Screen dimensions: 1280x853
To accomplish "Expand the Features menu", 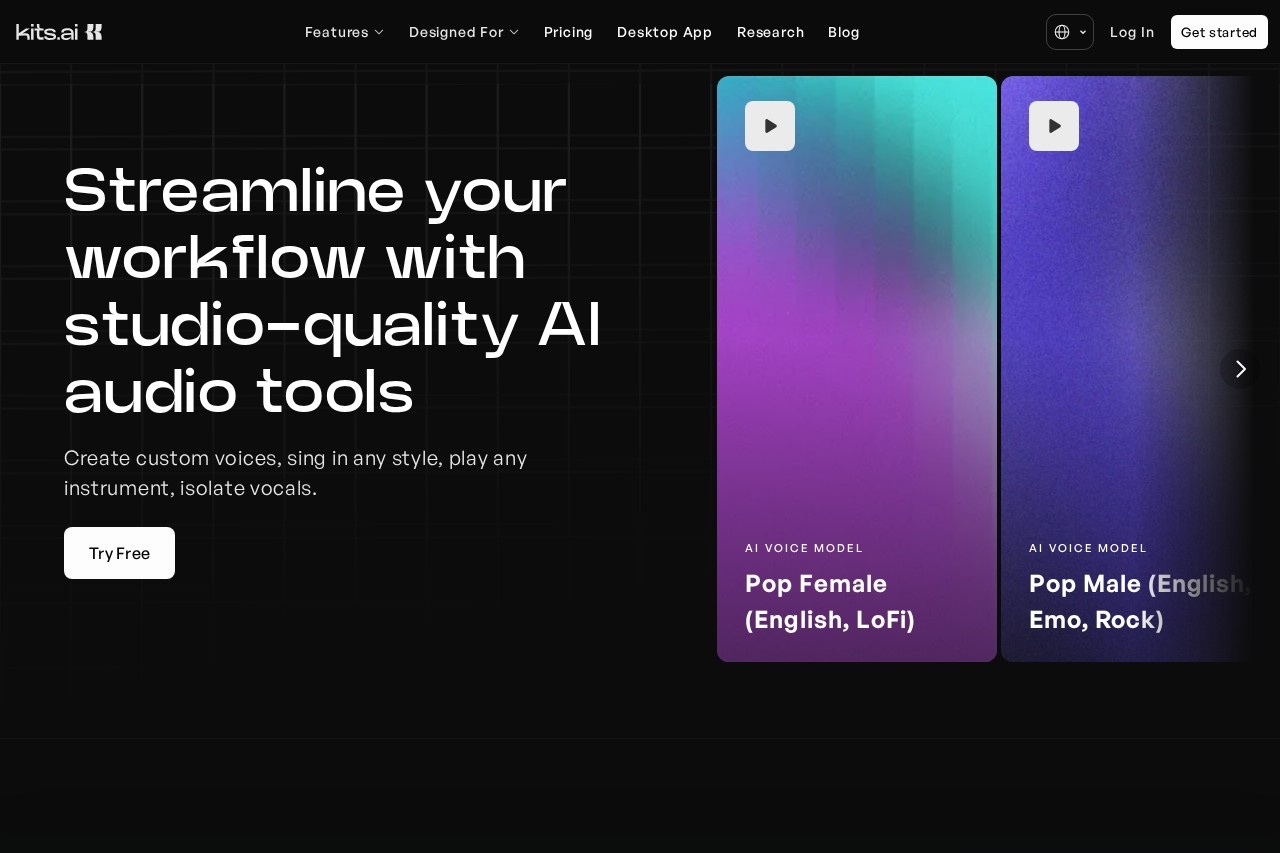I will point(344,32).
